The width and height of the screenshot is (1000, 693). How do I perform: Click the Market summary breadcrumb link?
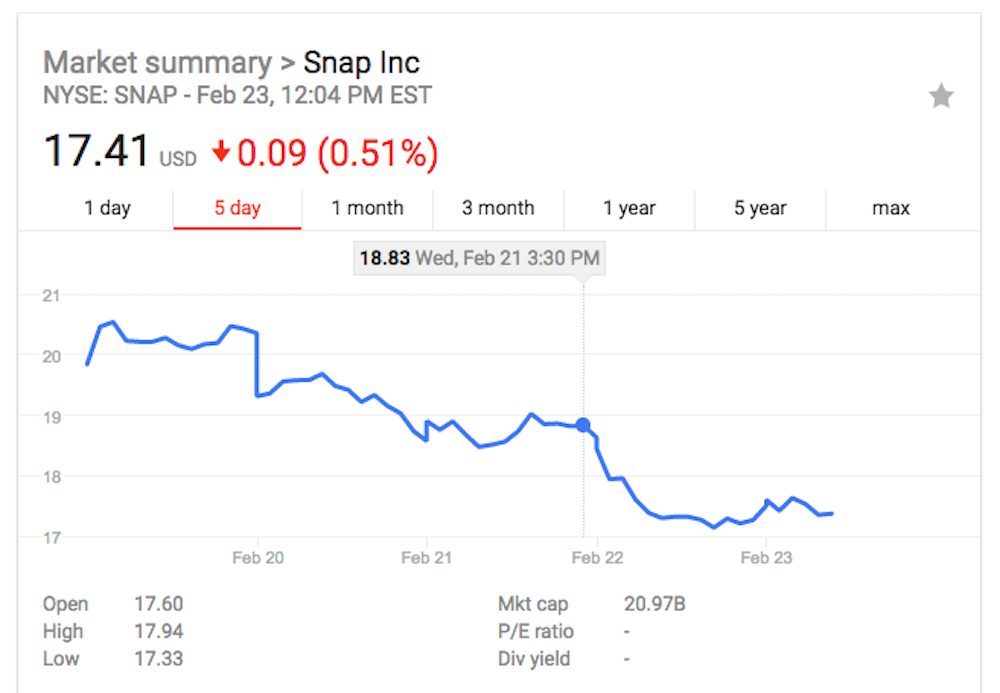click(157, 63)
